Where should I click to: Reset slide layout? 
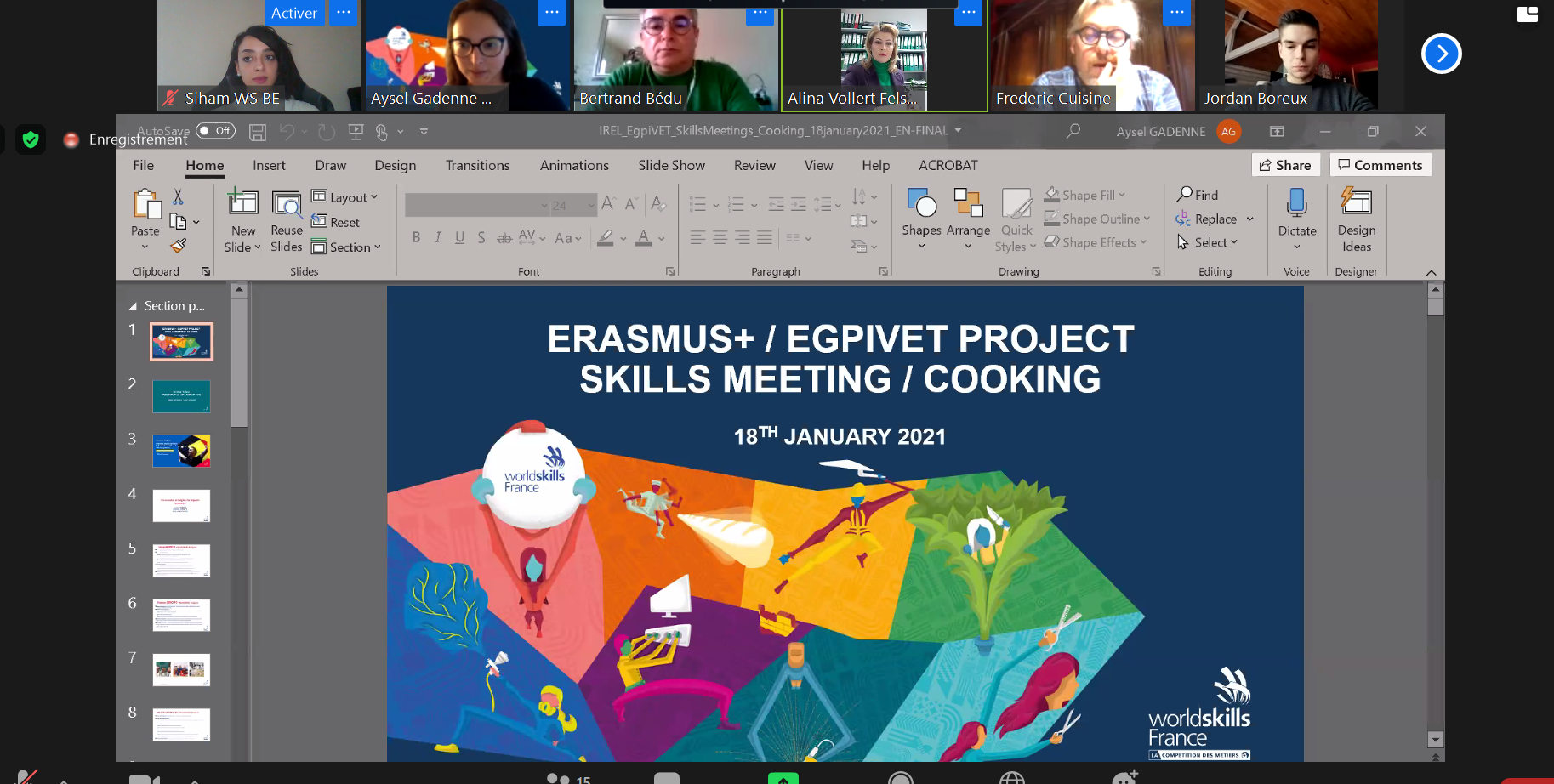(x=336, y=222)
